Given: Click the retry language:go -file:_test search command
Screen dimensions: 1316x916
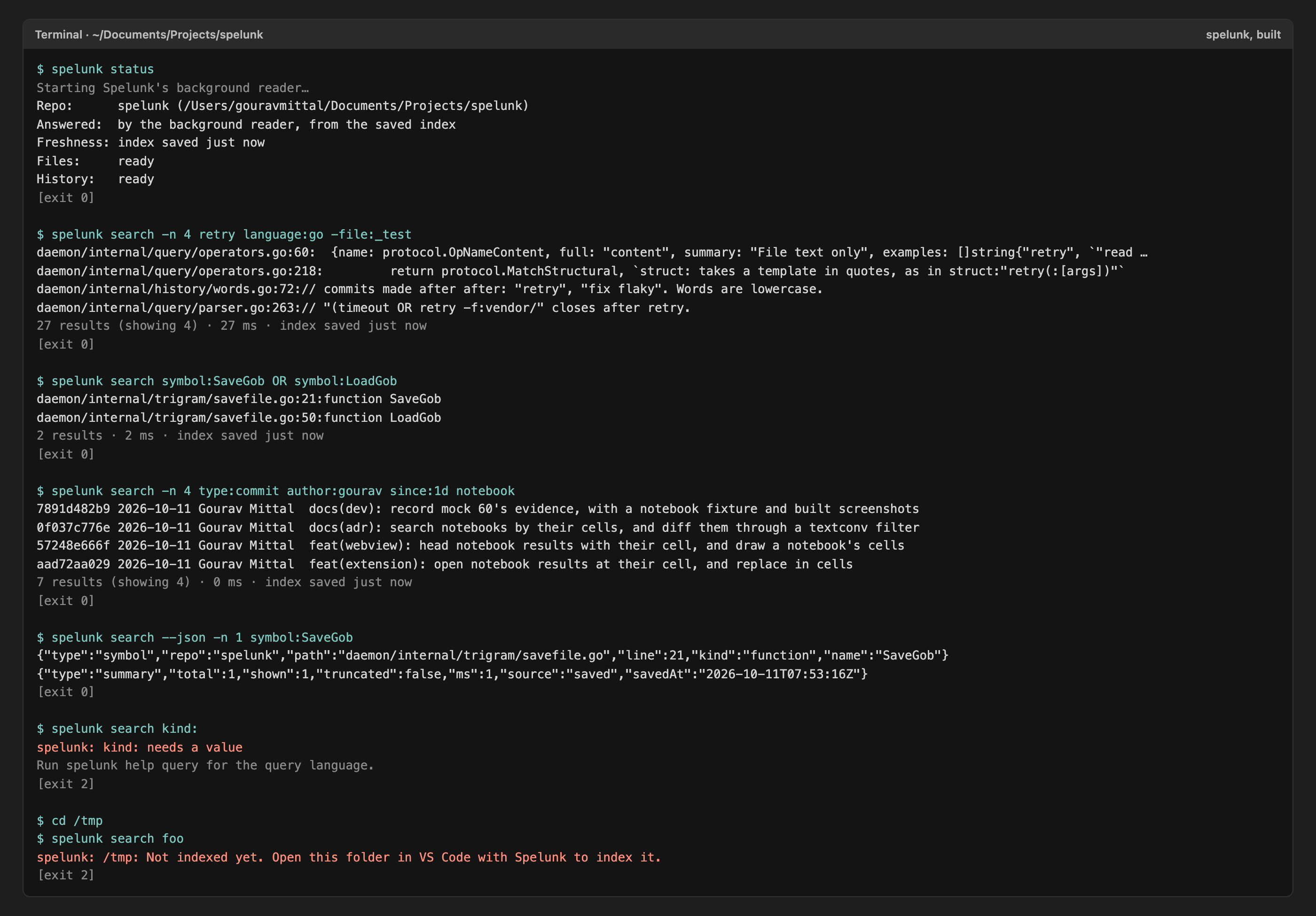Looking at the screenshot, I should [x=224, y=234].
